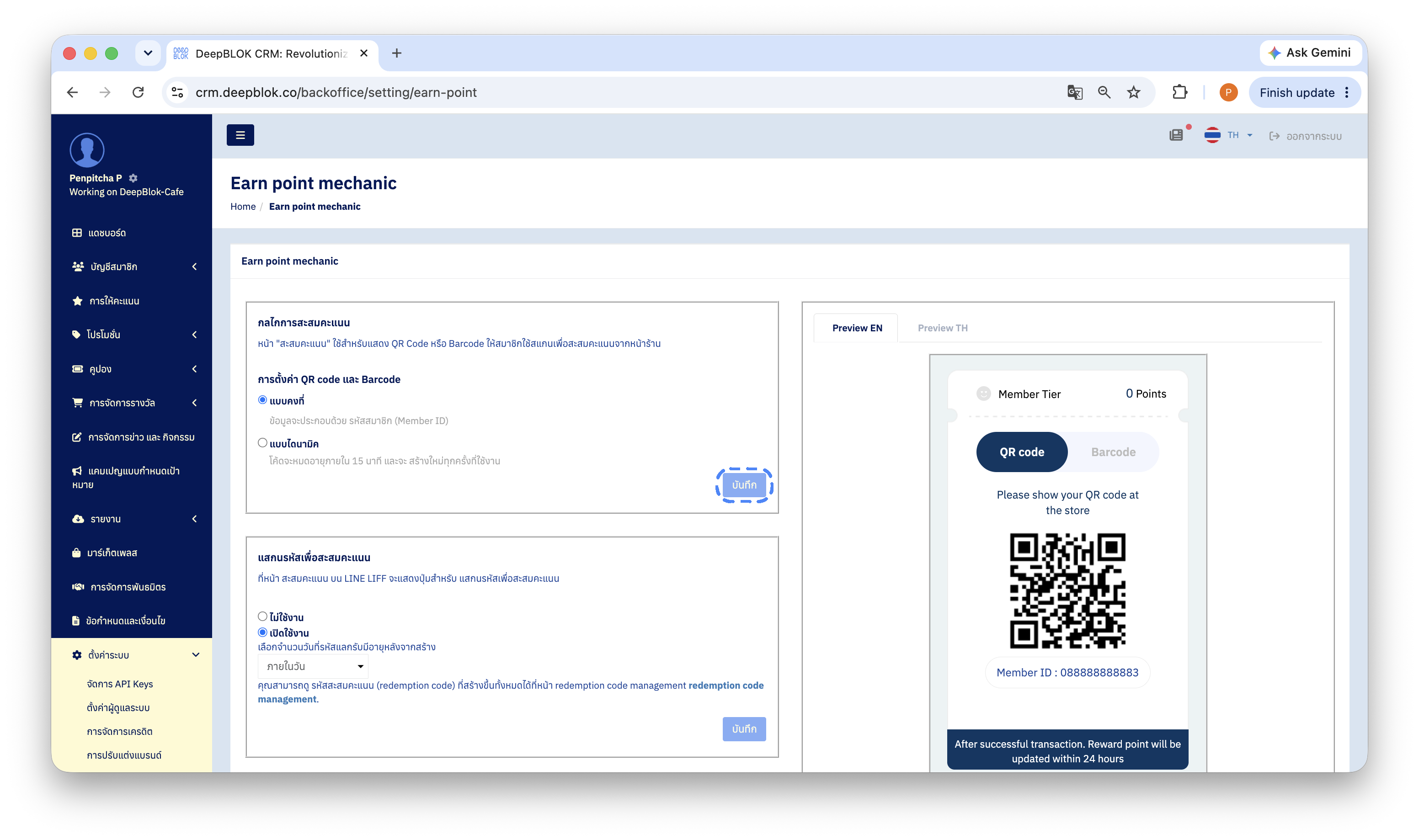This screenshot has width=1419, height=840.
Task: Select the เปิดใช้งาน enabled radio
Action: pyautogui.click(x=262, y=632)
